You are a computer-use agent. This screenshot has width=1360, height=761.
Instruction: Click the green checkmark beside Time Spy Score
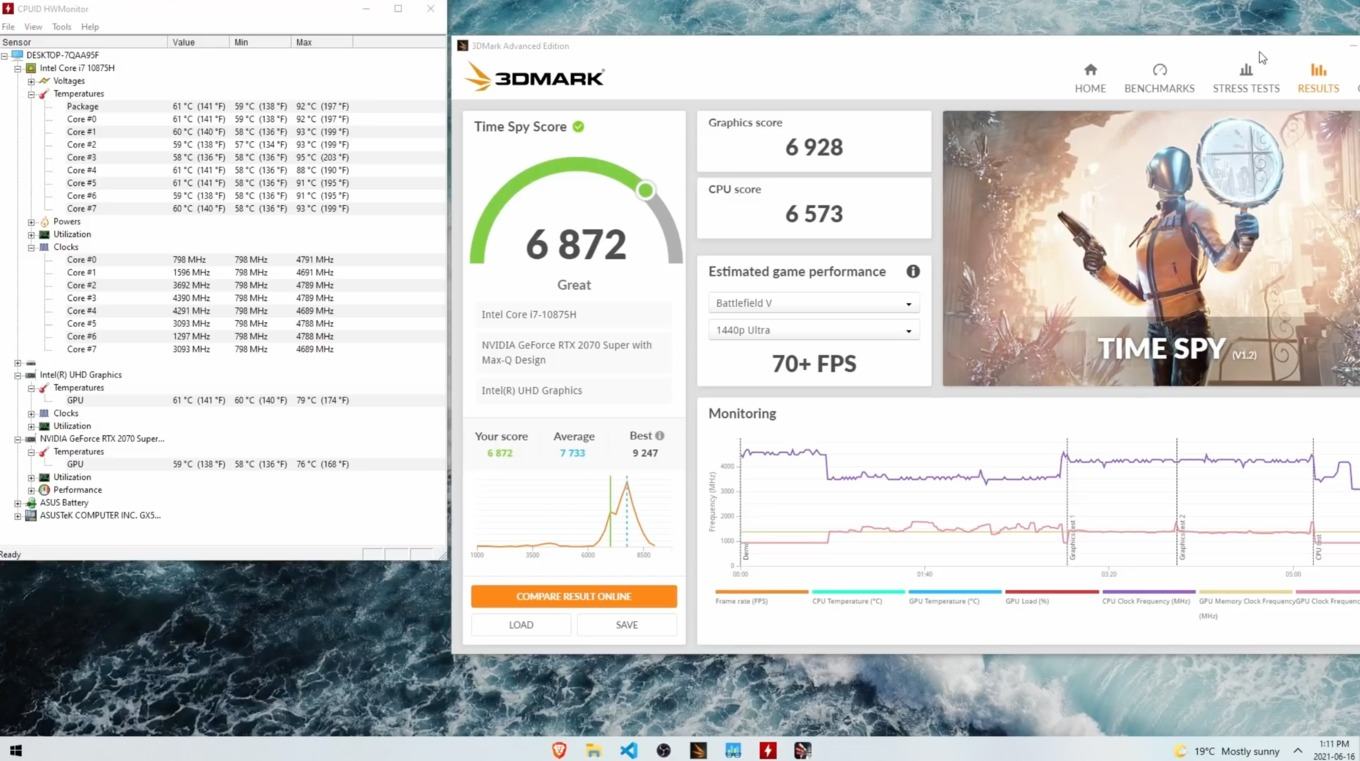tap(578, 126)
